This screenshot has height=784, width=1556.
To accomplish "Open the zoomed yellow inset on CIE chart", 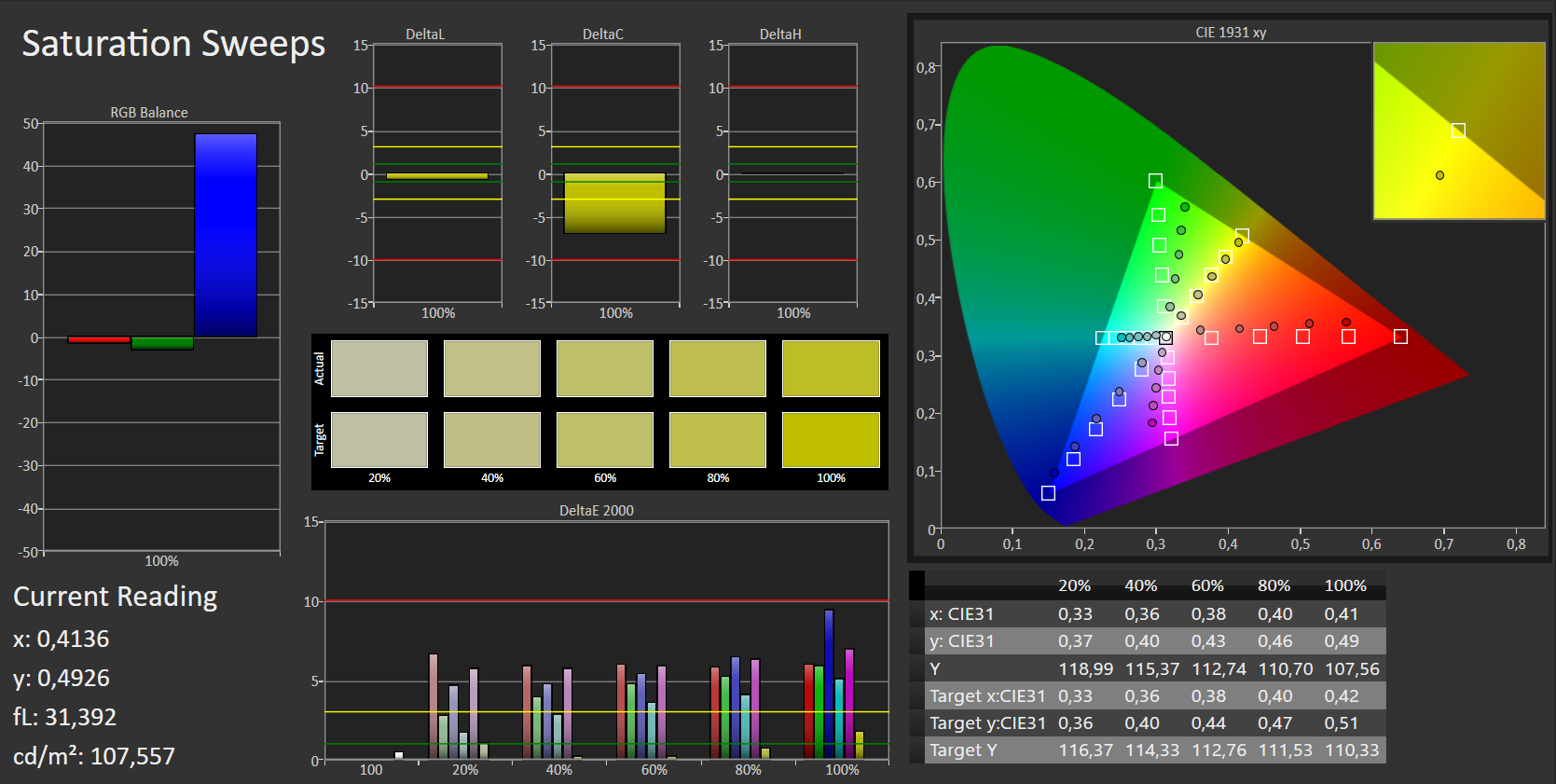I will [1458, 131].
